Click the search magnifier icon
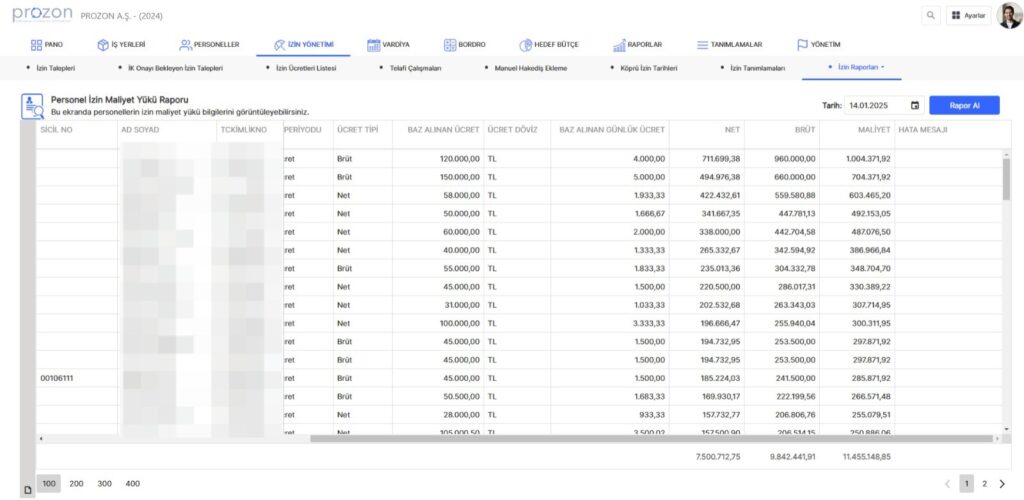Viewport: 1024px width, 500px height. [x=931, y=16]
